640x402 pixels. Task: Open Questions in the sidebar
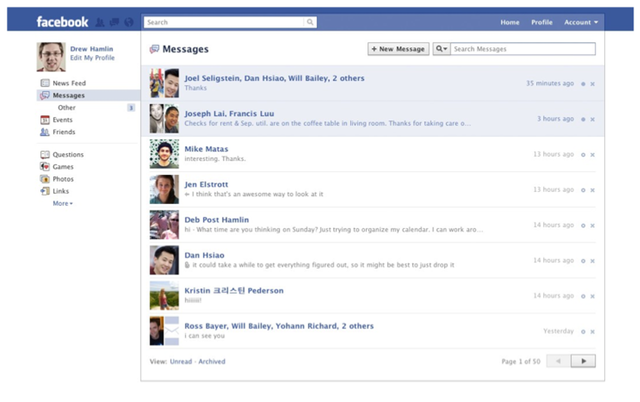click(68, 155)
